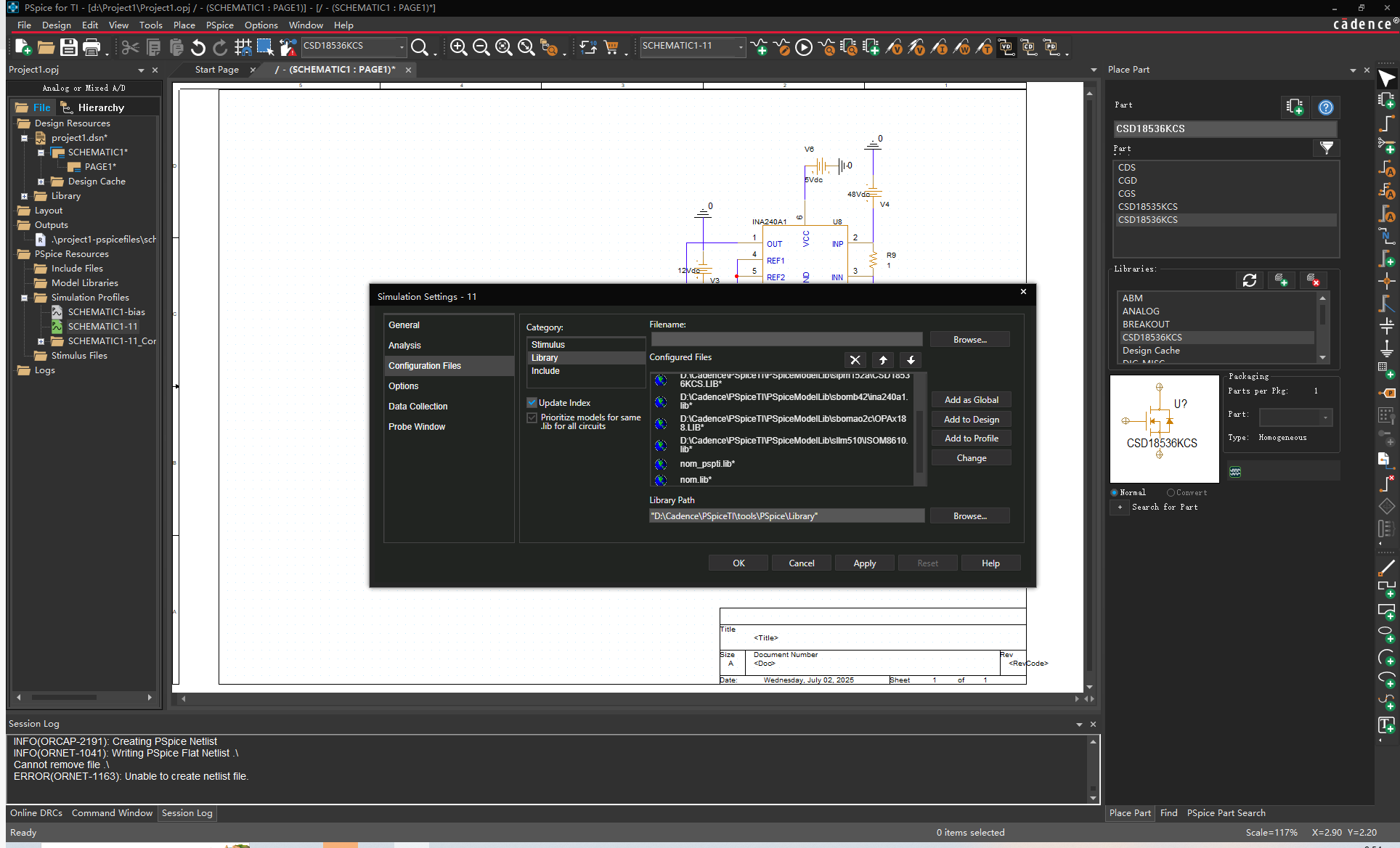Open the part name combo box in toolbar
This screenshot has height=848, width=1400.
point(402,46)
